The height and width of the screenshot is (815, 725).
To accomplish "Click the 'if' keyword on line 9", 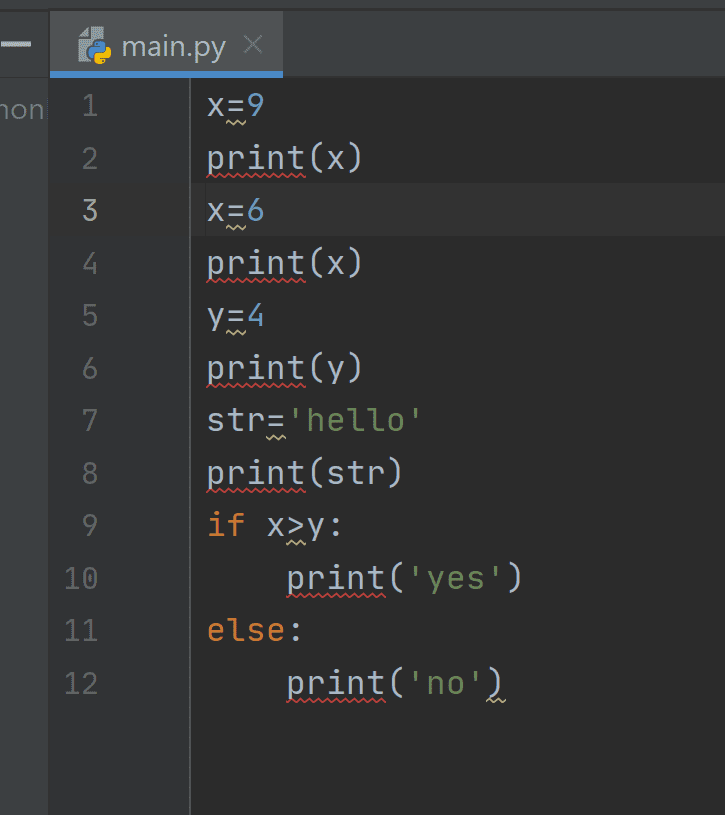I will pos(226,525).
